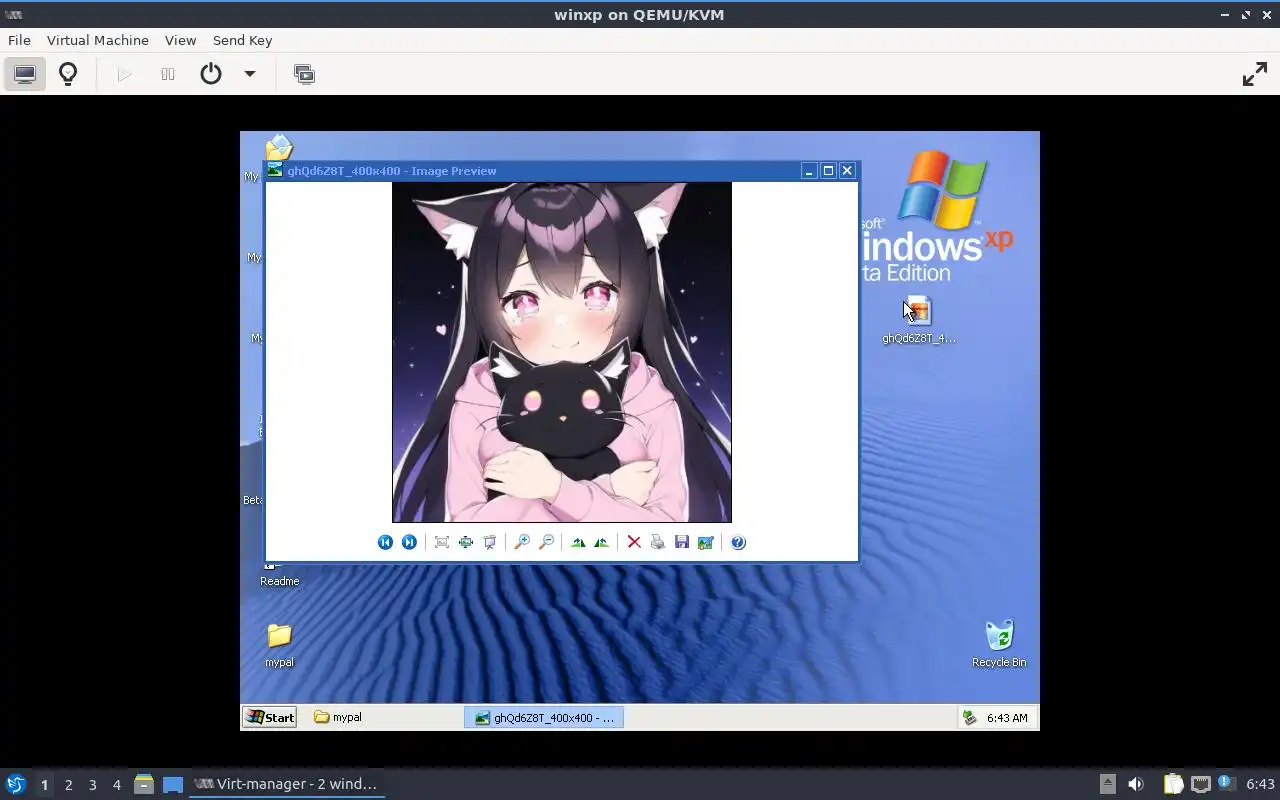Switch to workspace 1
The height and width of the screenshot is (800, 1280).
(44, 785)
